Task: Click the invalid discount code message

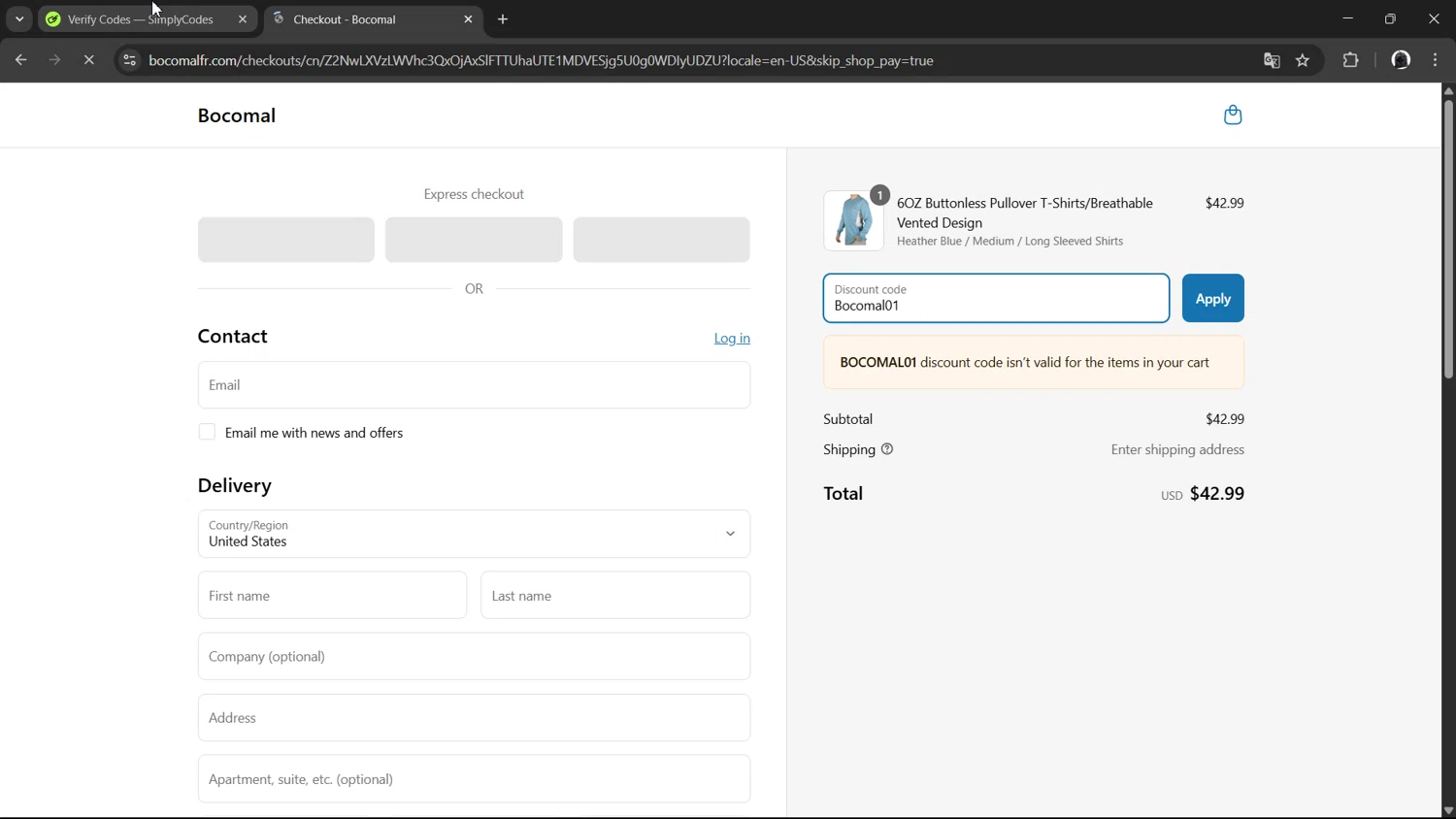Action: point(1034,362)
